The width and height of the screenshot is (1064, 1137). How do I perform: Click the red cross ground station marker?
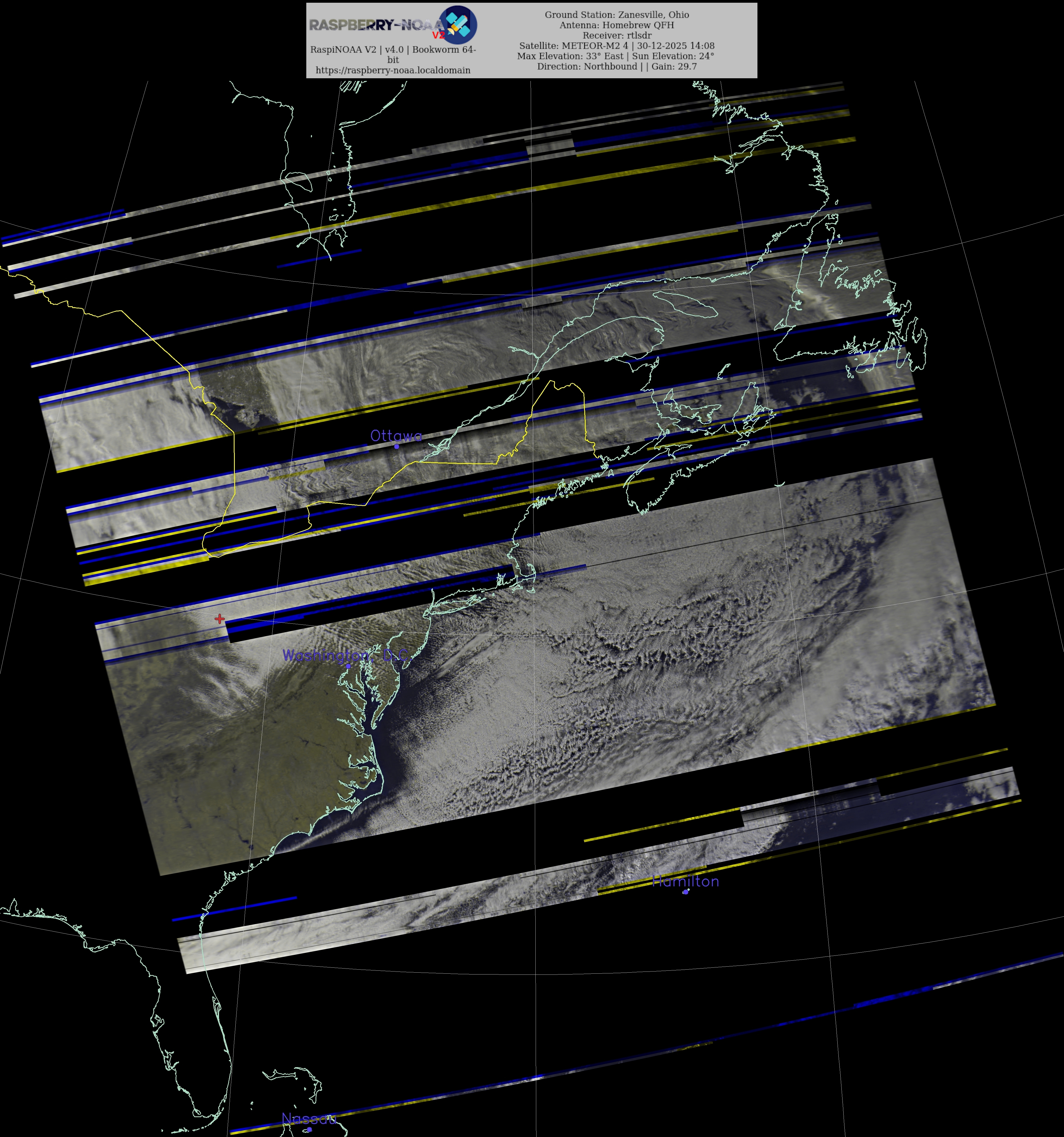point(220,619)
